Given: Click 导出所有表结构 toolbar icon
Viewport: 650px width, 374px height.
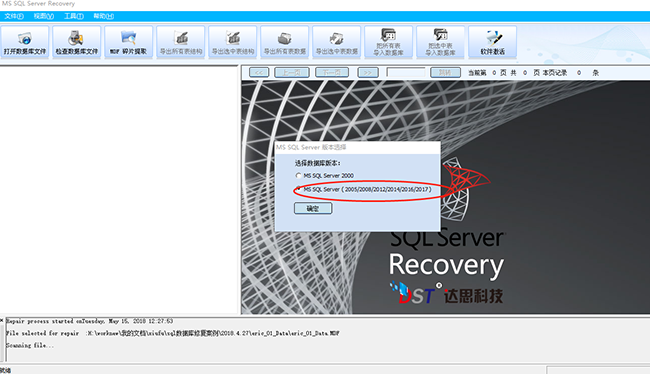Looking at the screenshot, I should [181, 42].
